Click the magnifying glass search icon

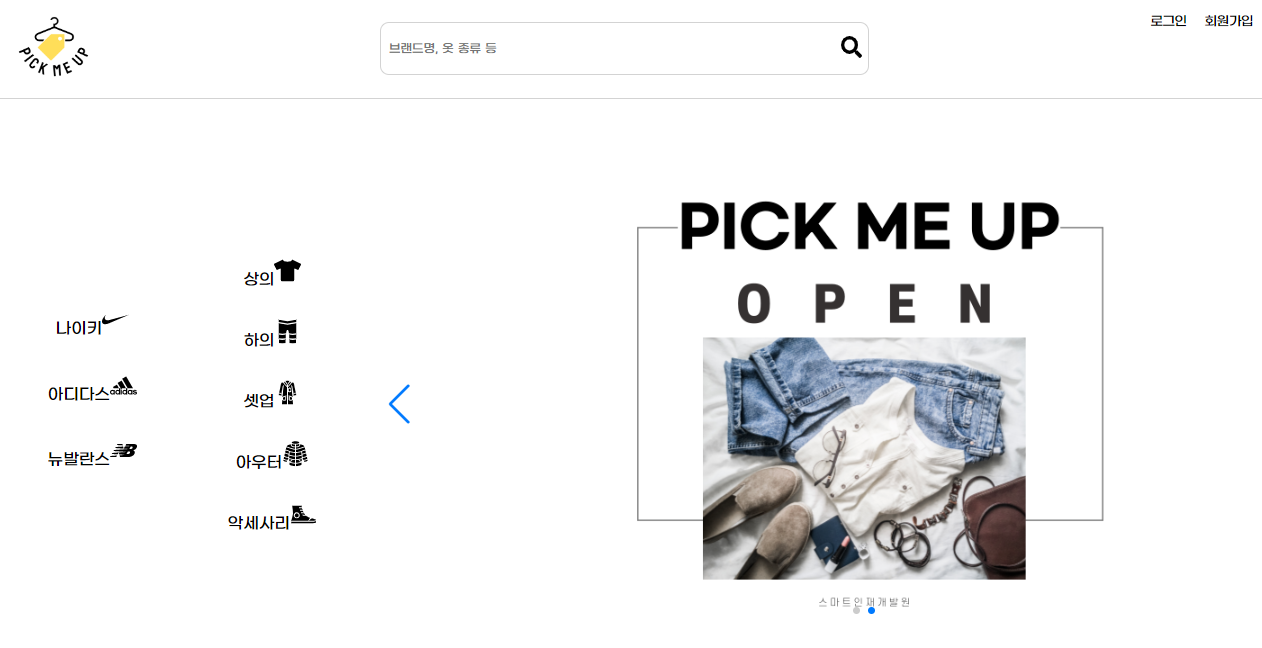(x=851, y=47)
